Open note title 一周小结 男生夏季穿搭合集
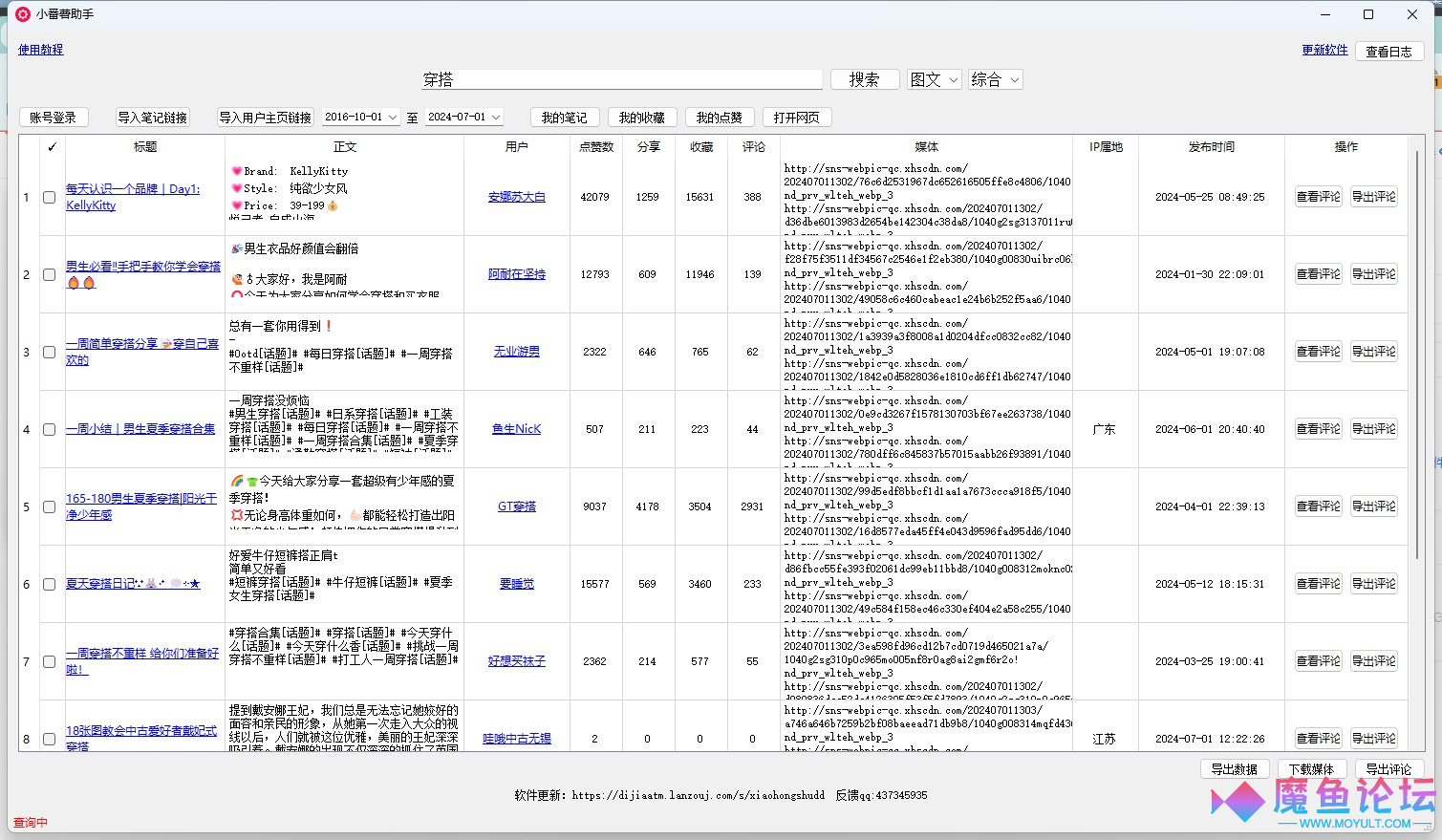The image size is (1442, 840). [x=140, y=429]
